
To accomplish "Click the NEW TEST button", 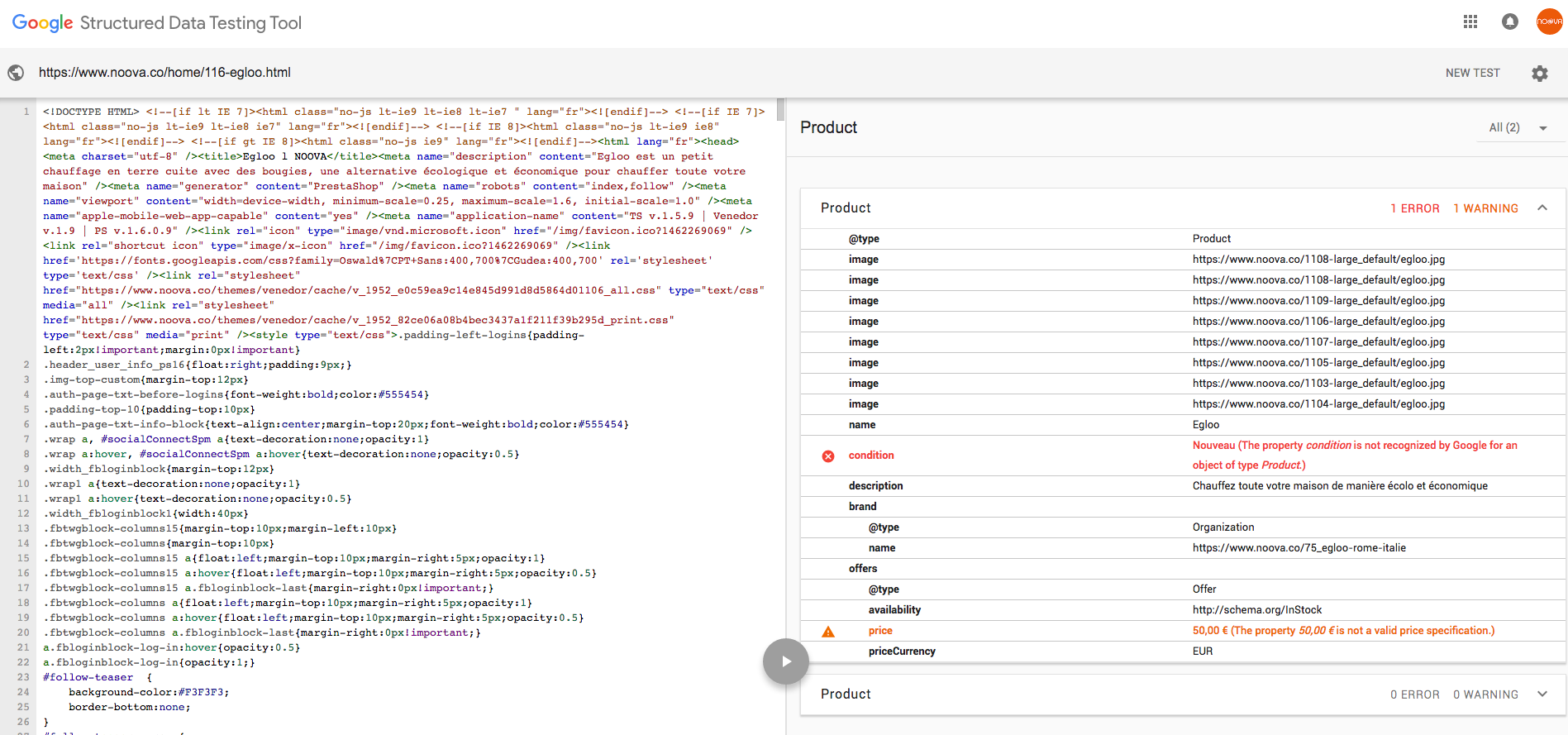I will pyautogui.click(x=1472, y=73).
